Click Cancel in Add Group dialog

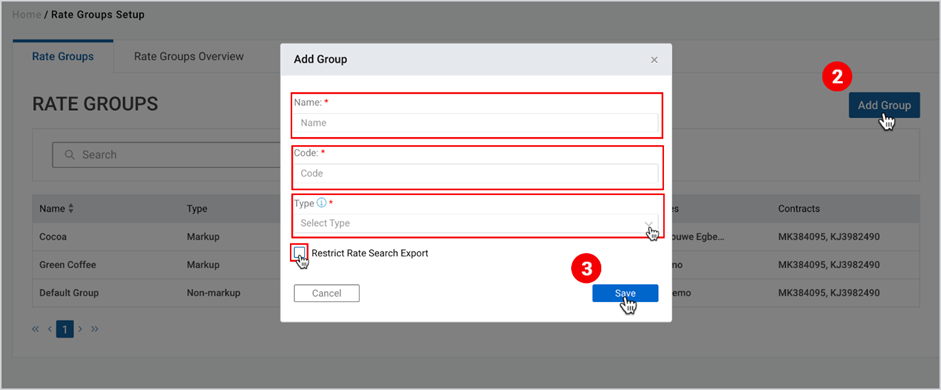click(x=326, y=293)
